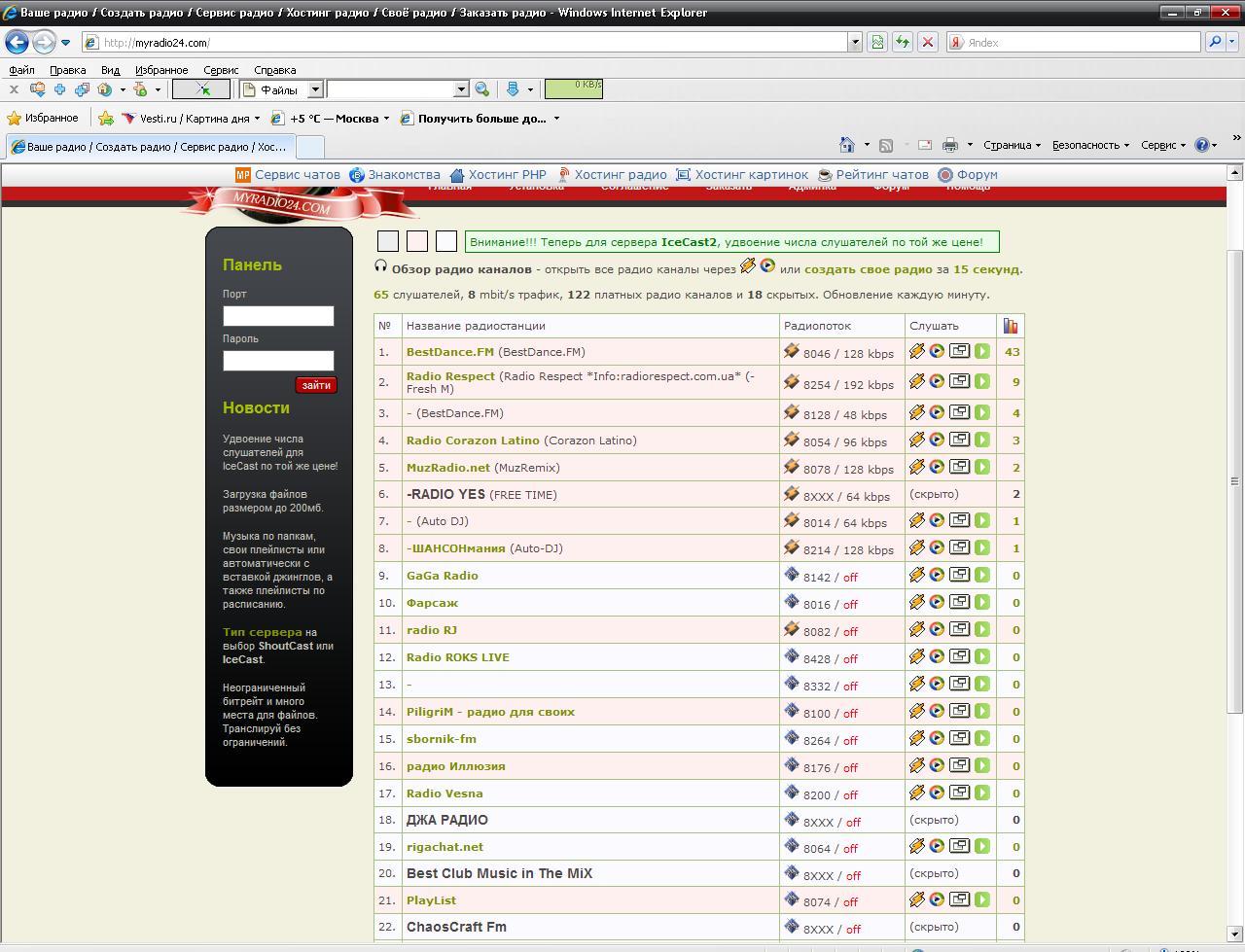Click the browser Home icon
Image resolution: width=1245 pixels, height=952 pixels.
(x=847, y=145)
